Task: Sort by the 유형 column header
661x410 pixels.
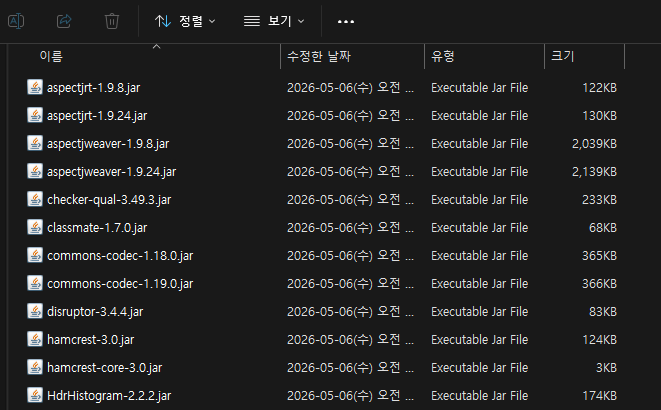Action: 443,56
